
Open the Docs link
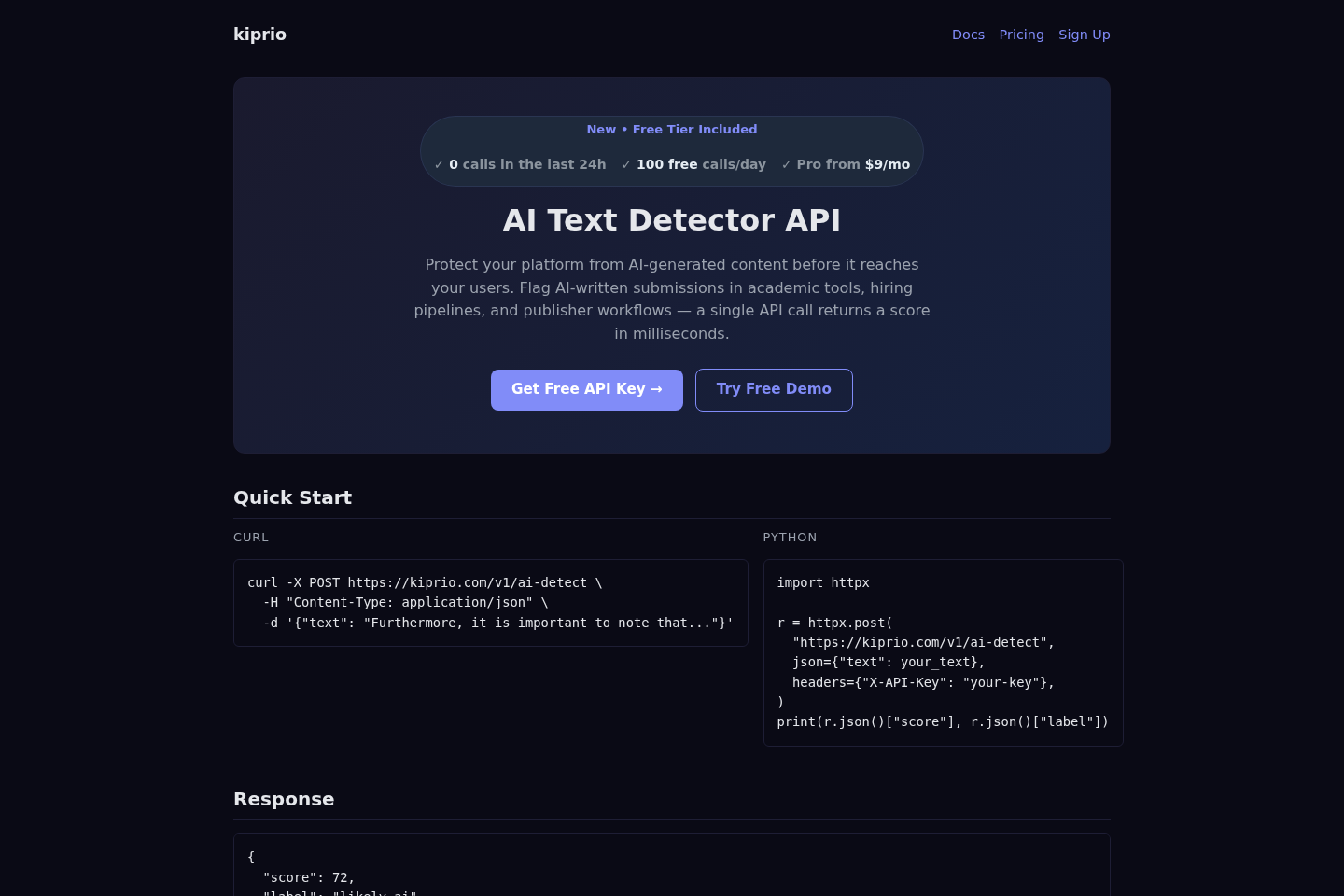tap(968, 35)
